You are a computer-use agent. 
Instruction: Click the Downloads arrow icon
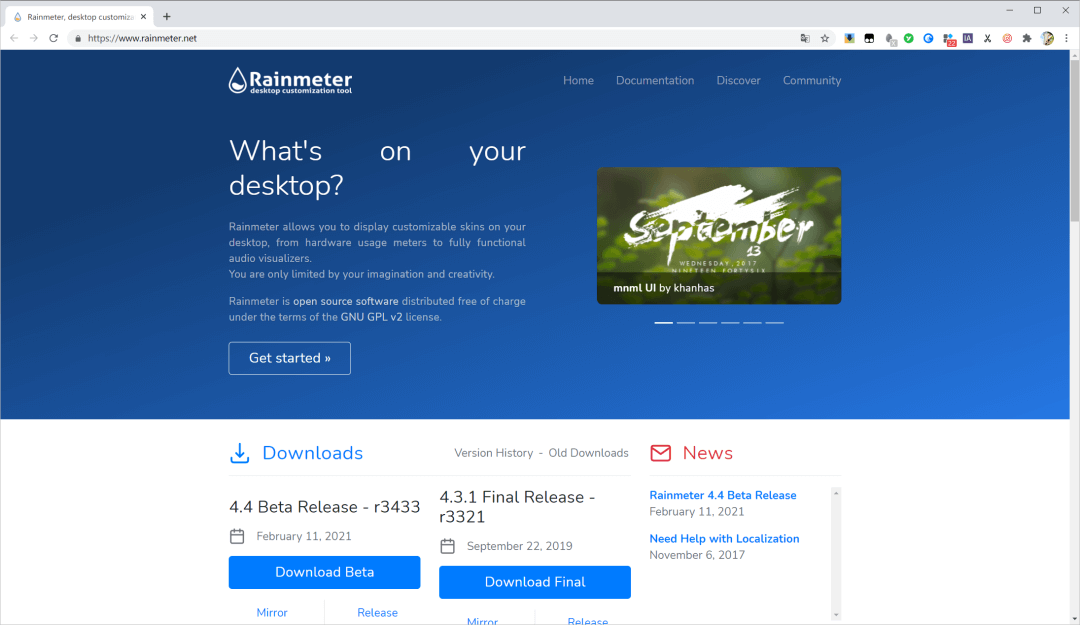240,453
